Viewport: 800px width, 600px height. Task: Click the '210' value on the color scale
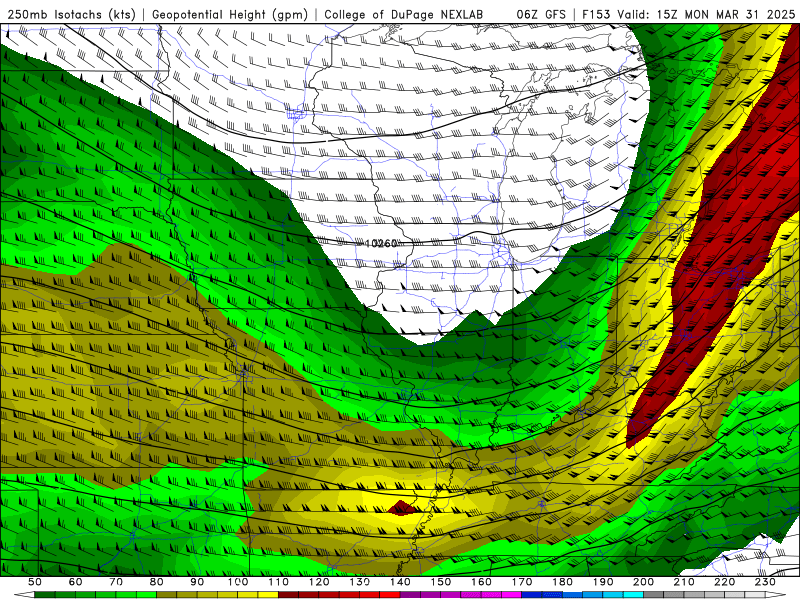click(x=685, y=582)
